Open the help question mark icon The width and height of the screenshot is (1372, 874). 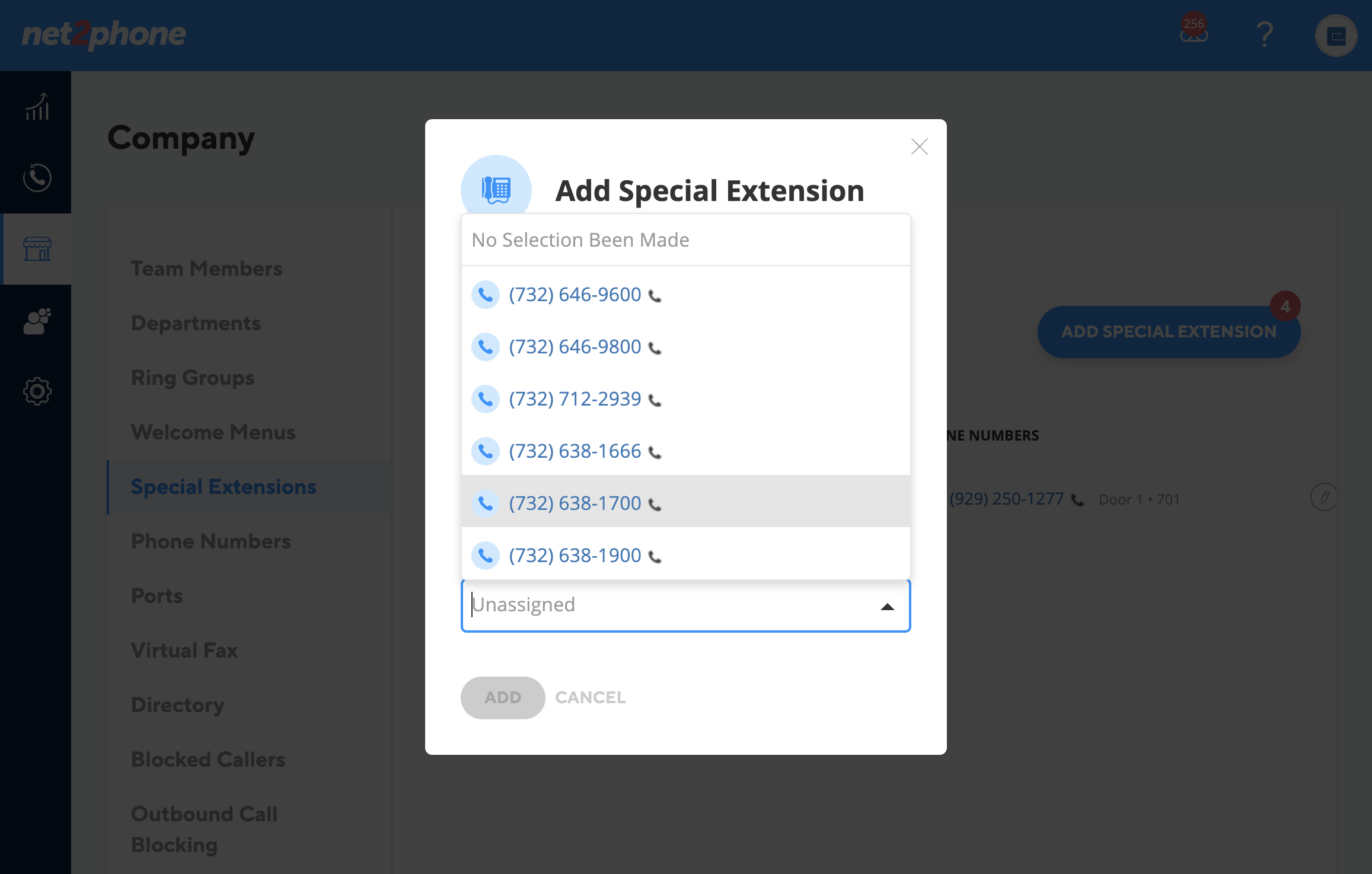click(1264, 35)
